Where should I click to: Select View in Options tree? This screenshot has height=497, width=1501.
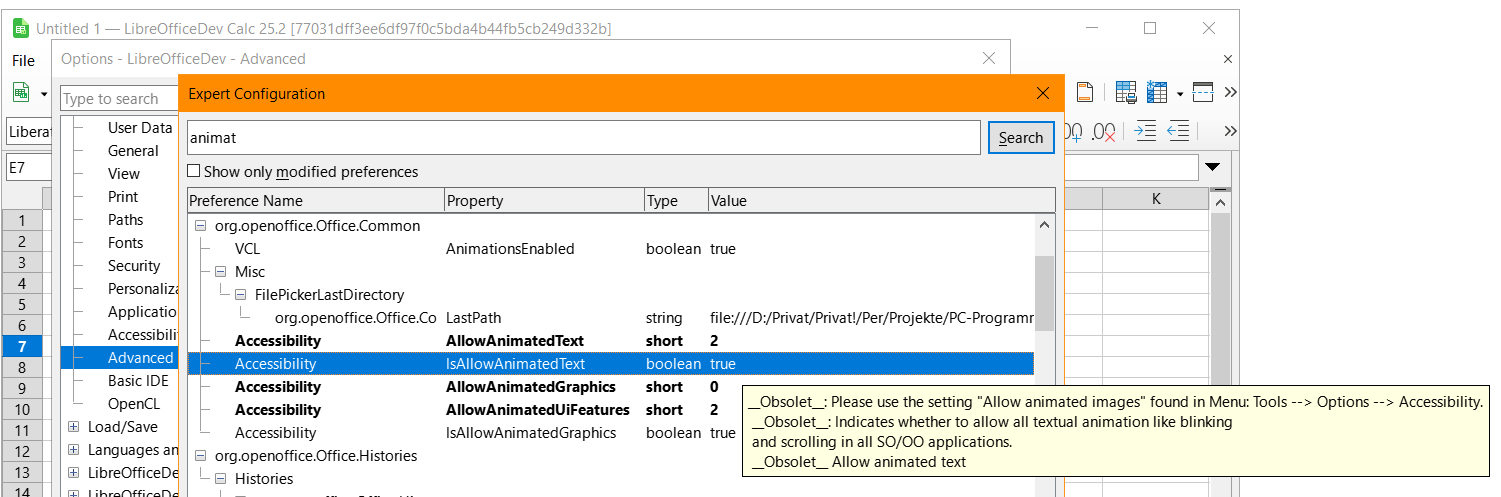(124, 174)
